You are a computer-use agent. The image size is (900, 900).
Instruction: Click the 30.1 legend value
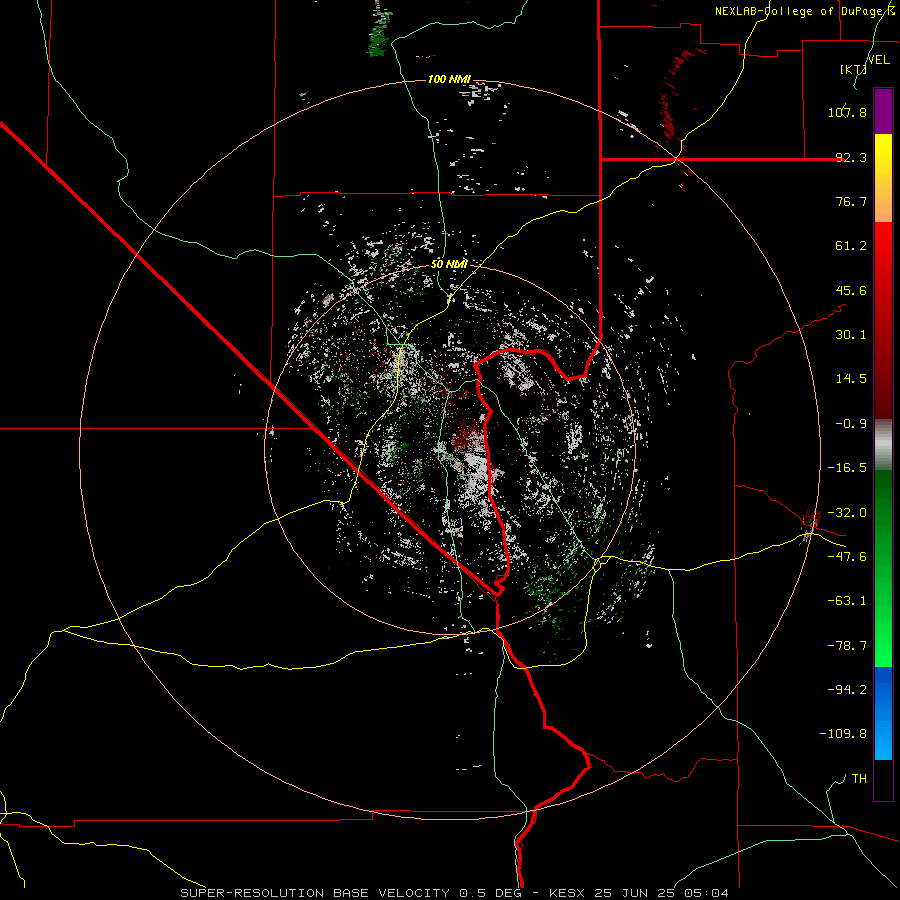pyautogui.click(x=851, y=335)
